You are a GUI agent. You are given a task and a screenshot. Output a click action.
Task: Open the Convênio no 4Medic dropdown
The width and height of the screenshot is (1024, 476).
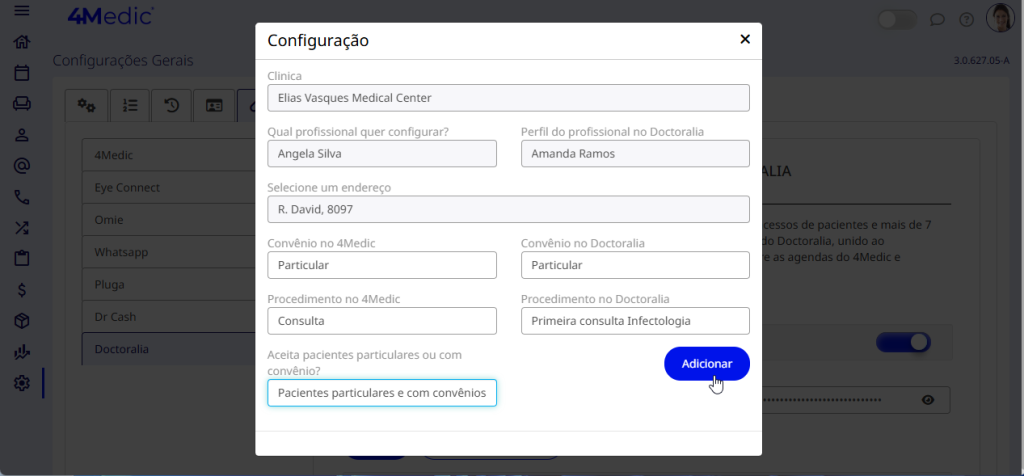tap(382, 265)
